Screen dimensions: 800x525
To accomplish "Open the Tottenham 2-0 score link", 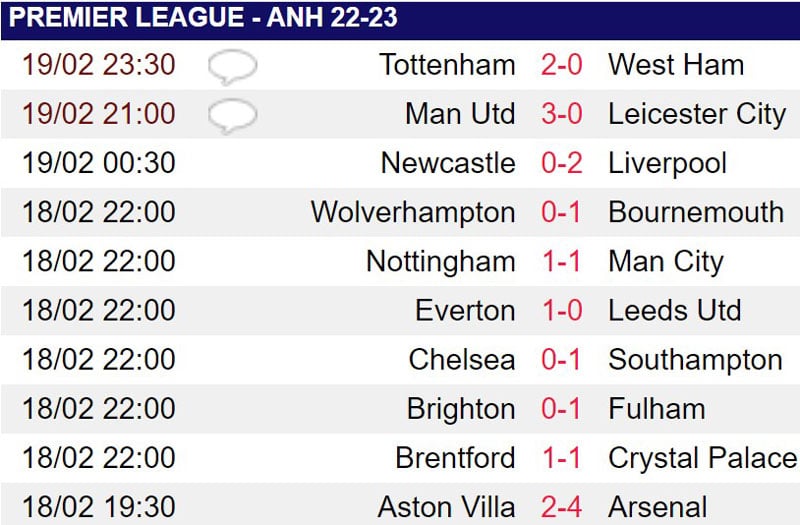I will [x=562, y=65].
